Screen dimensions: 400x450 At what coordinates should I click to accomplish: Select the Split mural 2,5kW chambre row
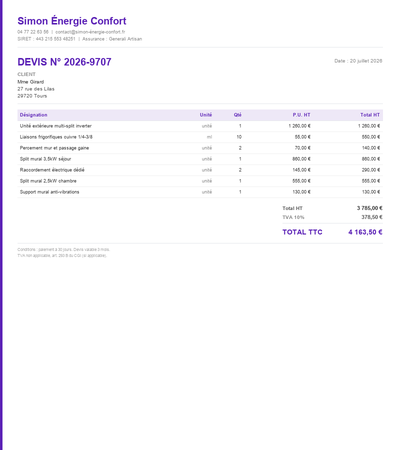pyautogui.click(x=200, y=181)
